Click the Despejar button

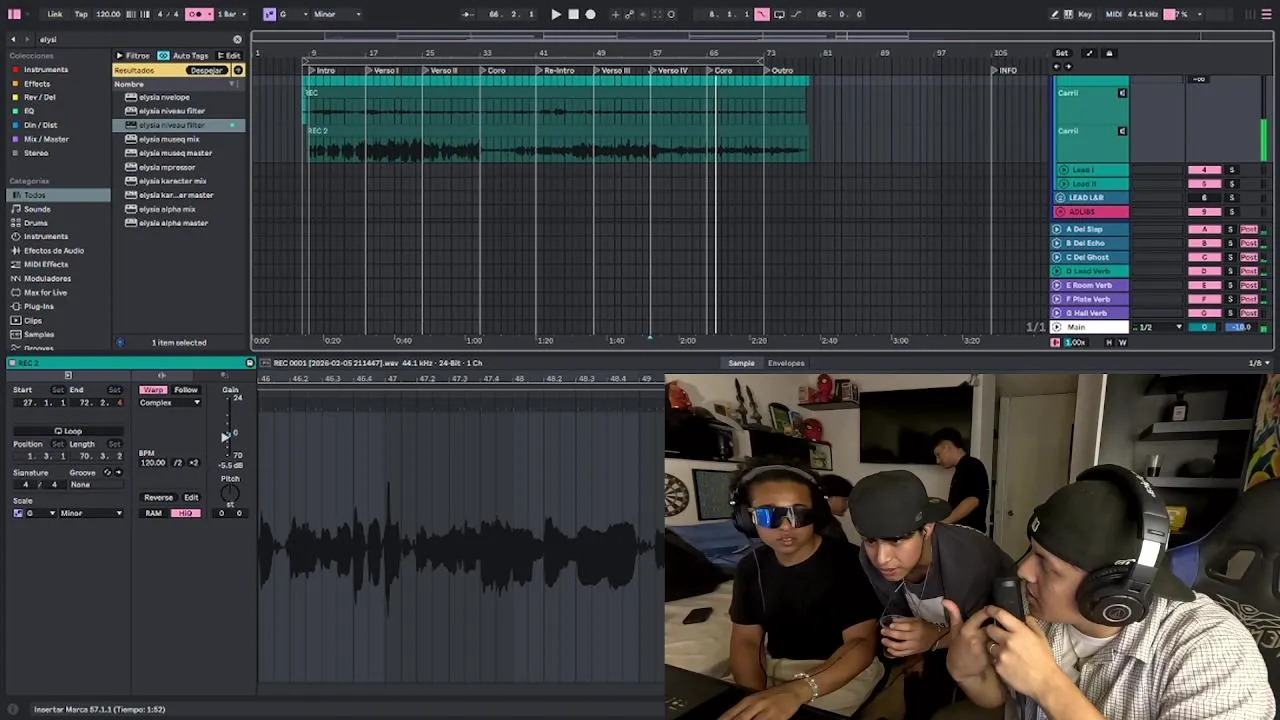pos(206,70)
